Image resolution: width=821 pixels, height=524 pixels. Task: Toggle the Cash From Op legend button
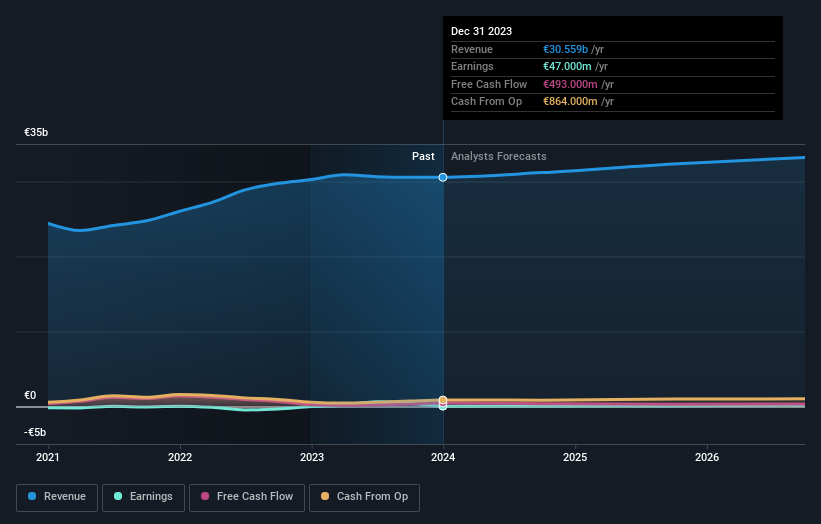click(364, 497)
